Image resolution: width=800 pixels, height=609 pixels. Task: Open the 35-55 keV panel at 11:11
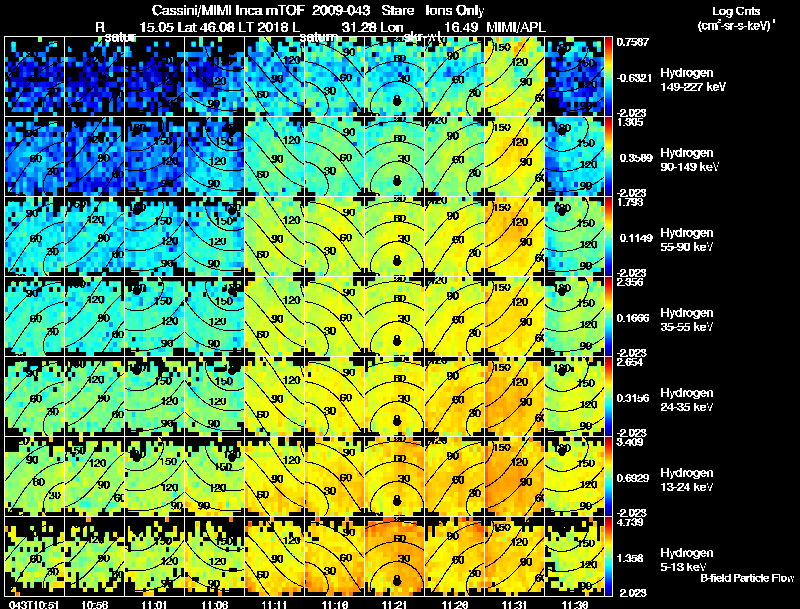[x=274, y=316]
